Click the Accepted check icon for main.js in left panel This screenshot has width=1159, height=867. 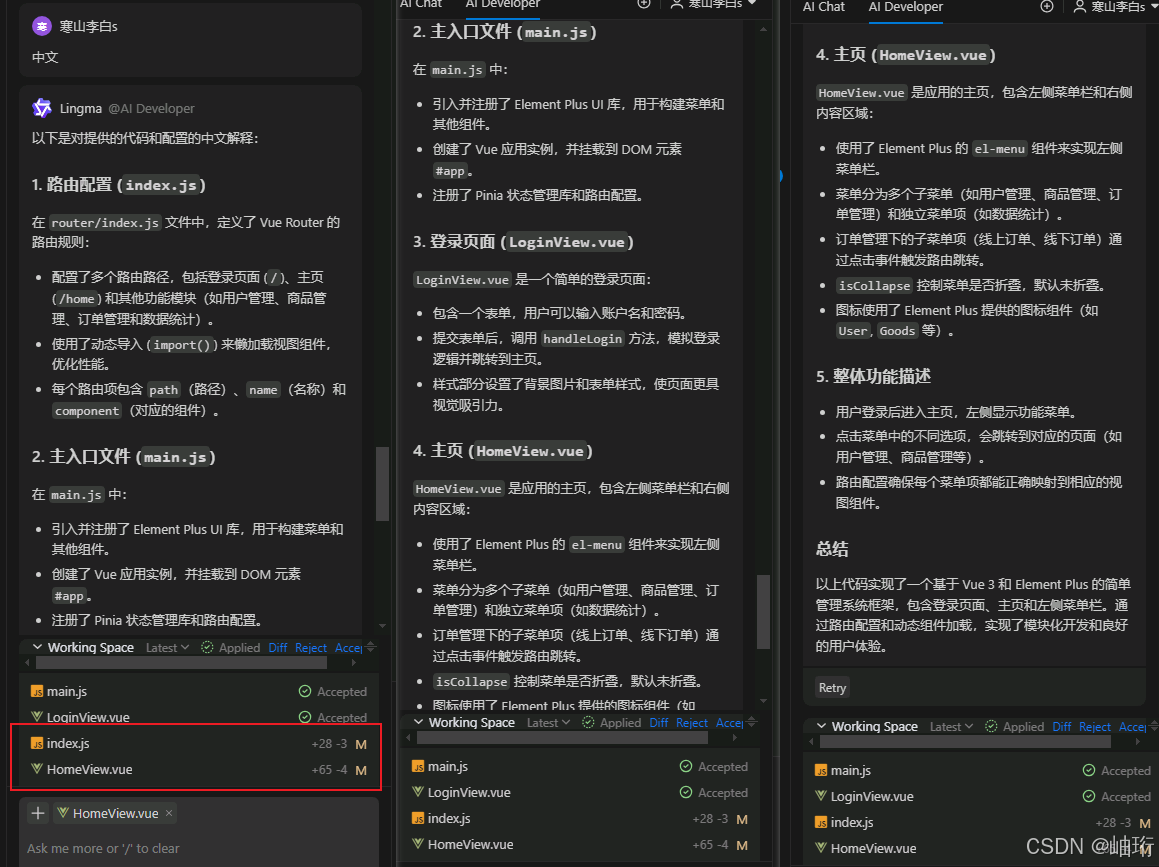tap(305, 691)
